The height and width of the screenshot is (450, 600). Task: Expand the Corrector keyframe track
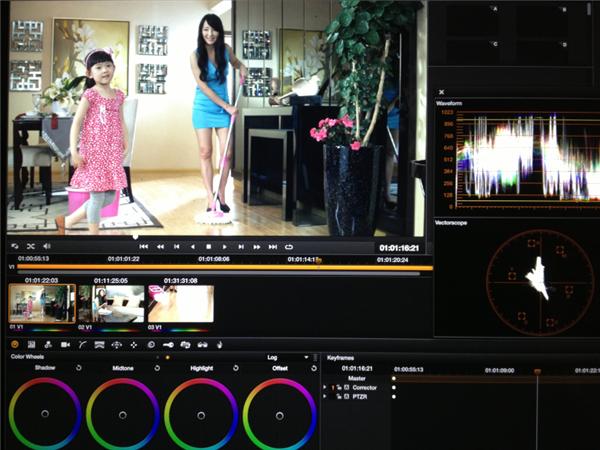tap(324, 387)
